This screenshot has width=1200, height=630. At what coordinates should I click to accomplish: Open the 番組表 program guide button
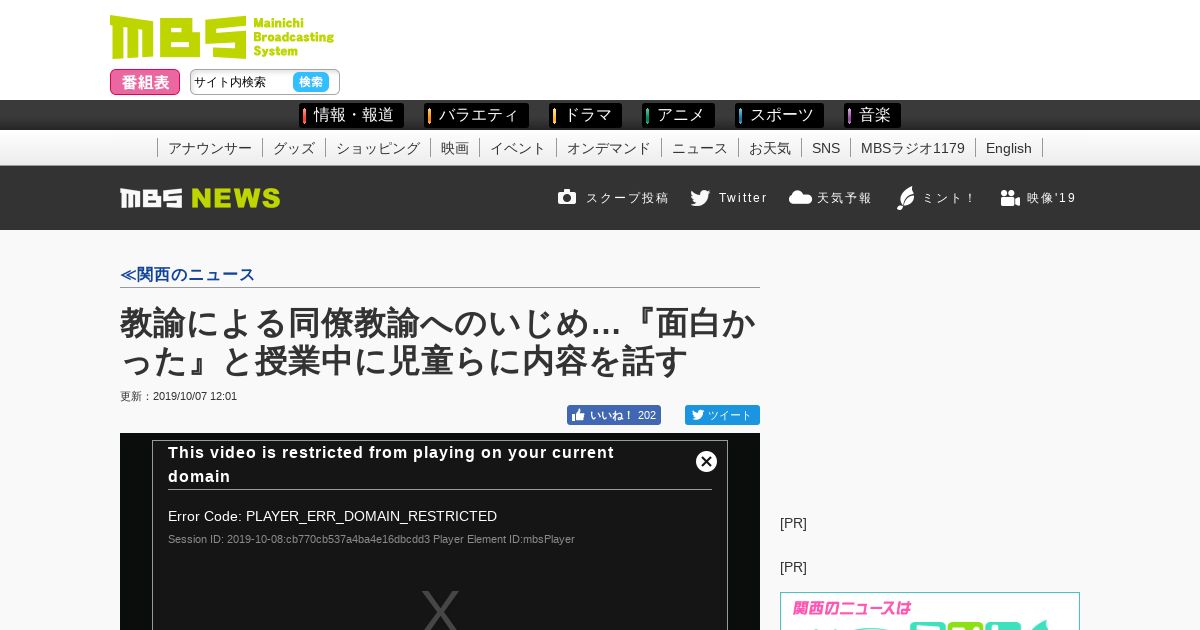[145, 82]
